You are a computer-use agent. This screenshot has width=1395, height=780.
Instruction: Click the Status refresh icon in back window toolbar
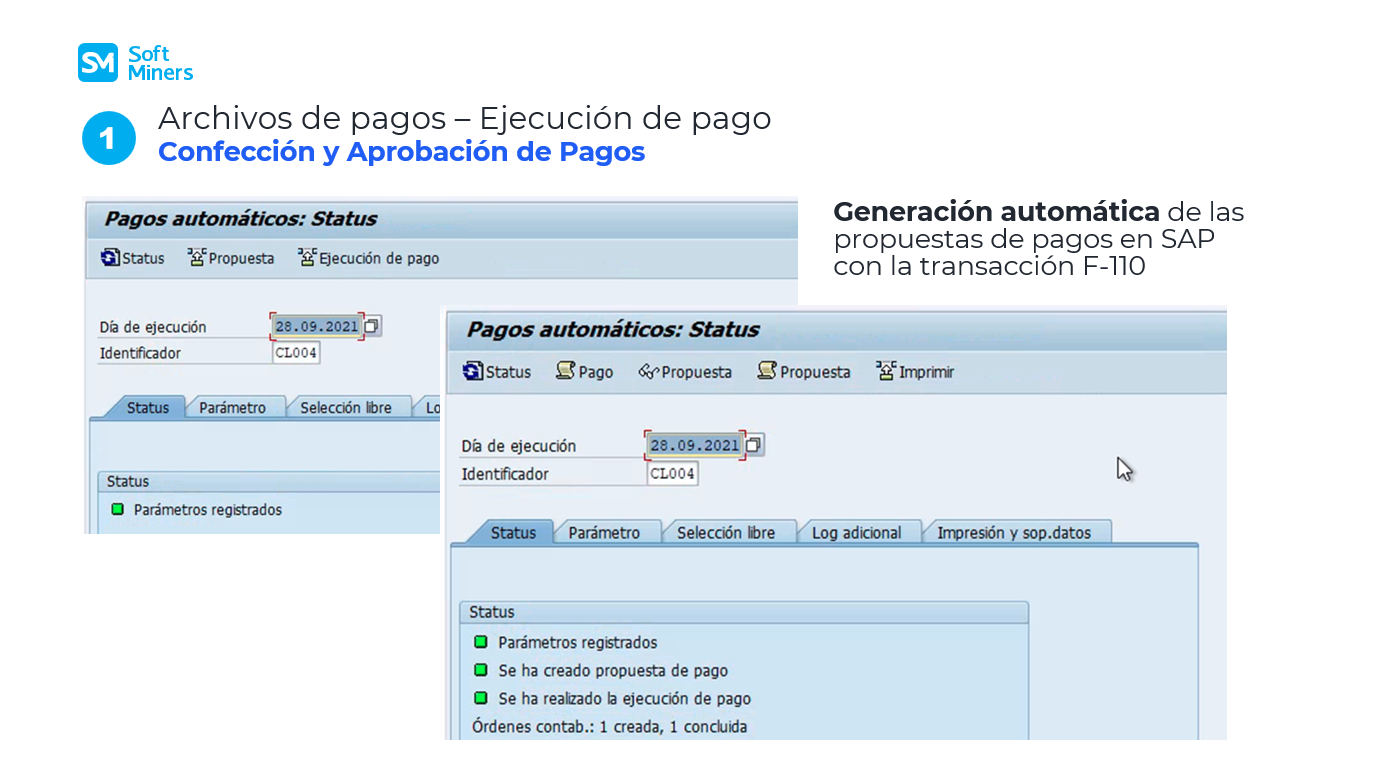(110, 258)
